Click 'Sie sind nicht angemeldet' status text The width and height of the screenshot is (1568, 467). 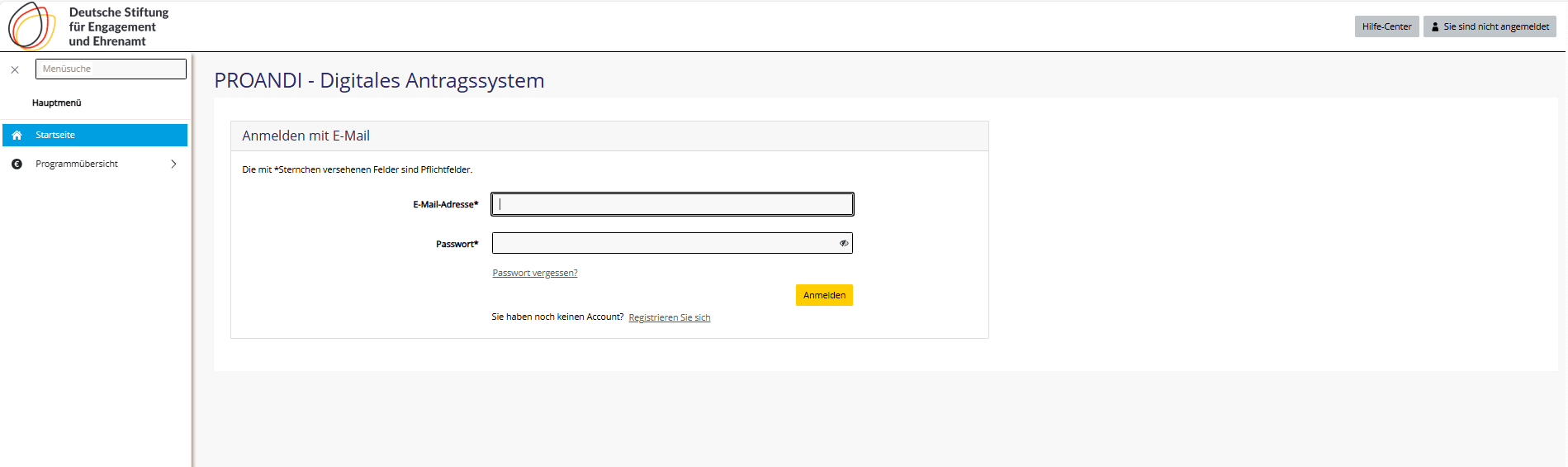(x=1495, y=27)
